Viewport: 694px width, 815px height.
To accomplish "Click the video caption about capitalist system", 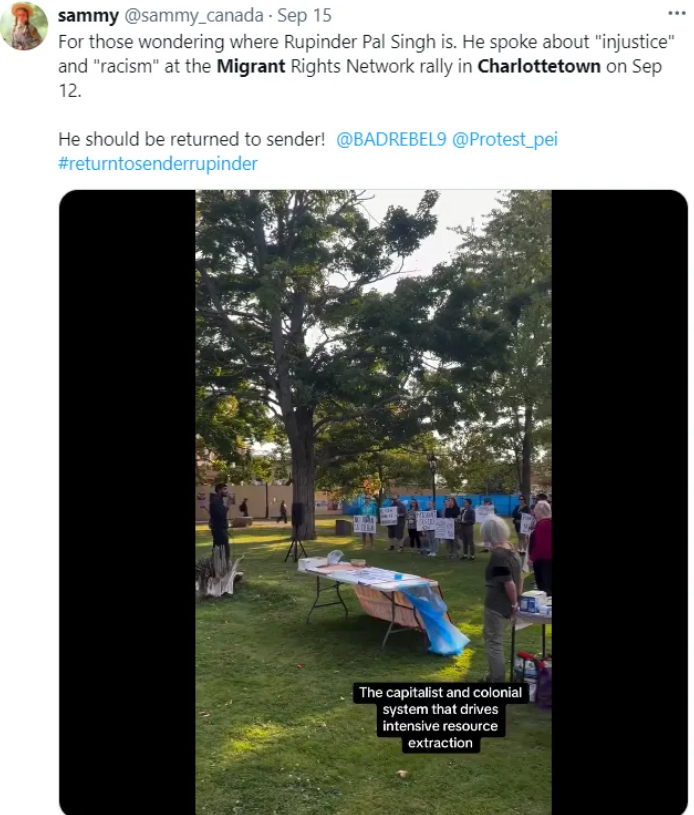I will tap(440, 717).
